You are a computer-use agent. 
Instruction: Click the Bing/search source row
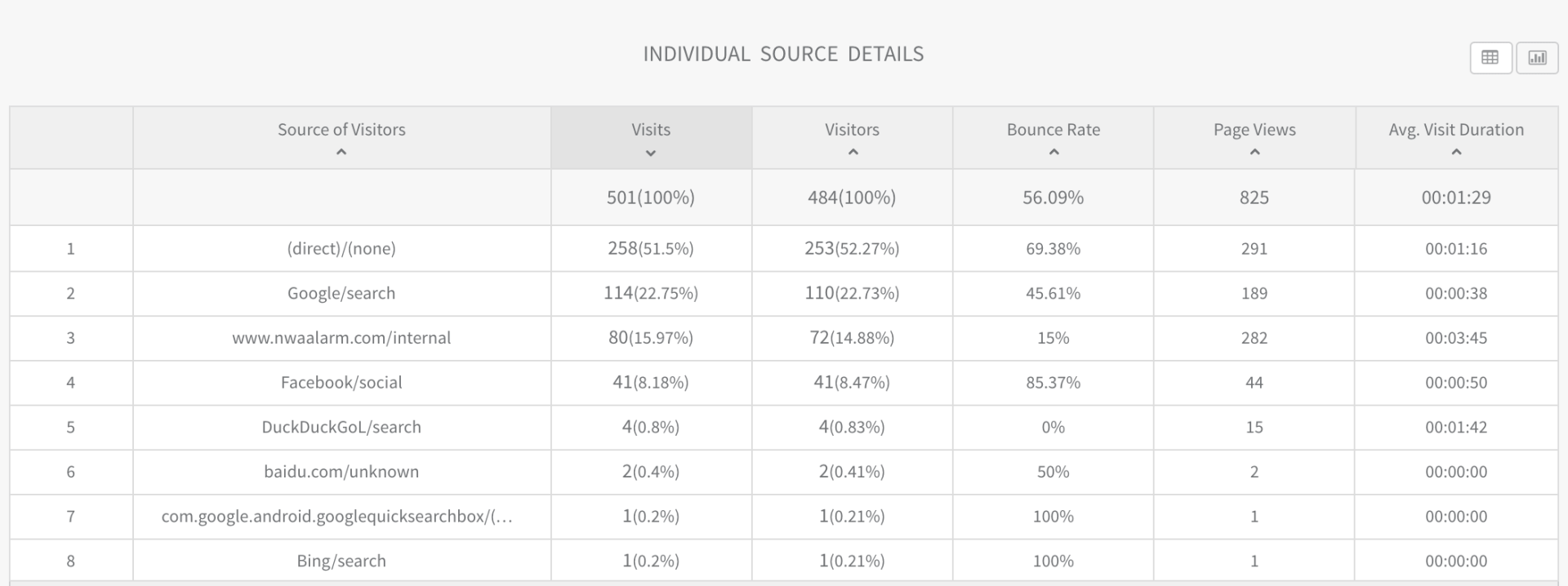341,562
